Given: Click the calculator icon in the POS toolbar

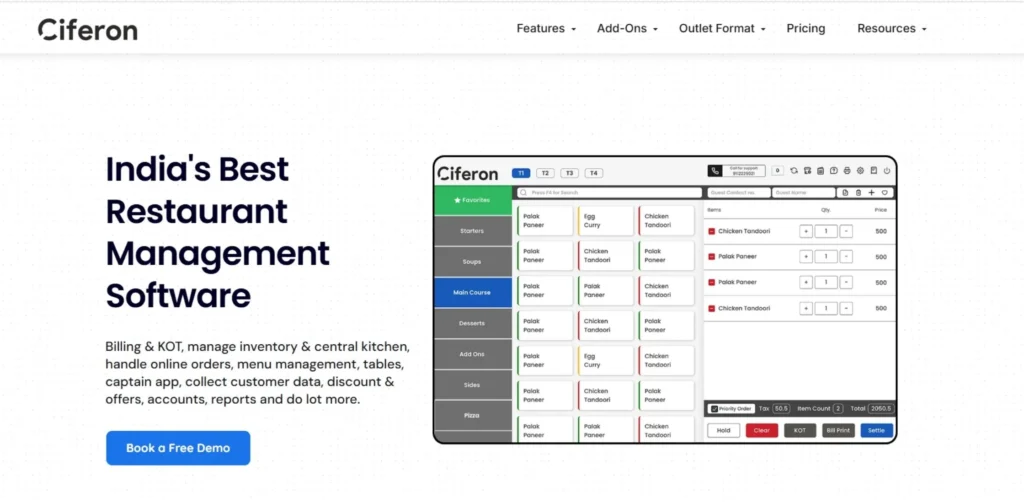Looking at the screenshot, I should (820, 171).
